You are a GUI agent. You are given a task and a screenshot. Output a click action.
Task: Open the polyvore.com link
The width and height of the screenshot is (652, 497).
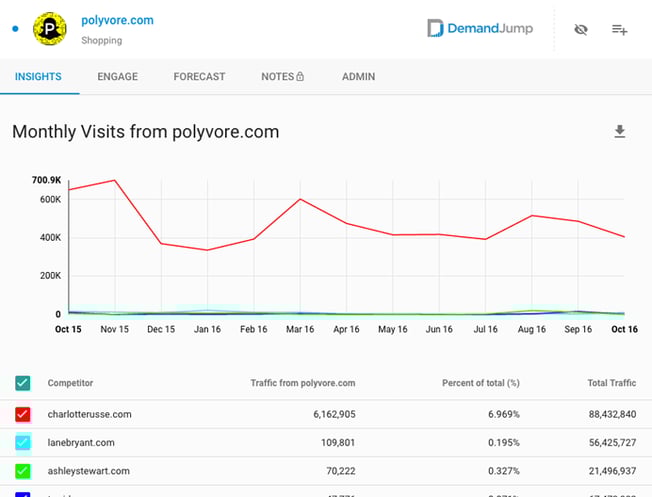[117, 20]
